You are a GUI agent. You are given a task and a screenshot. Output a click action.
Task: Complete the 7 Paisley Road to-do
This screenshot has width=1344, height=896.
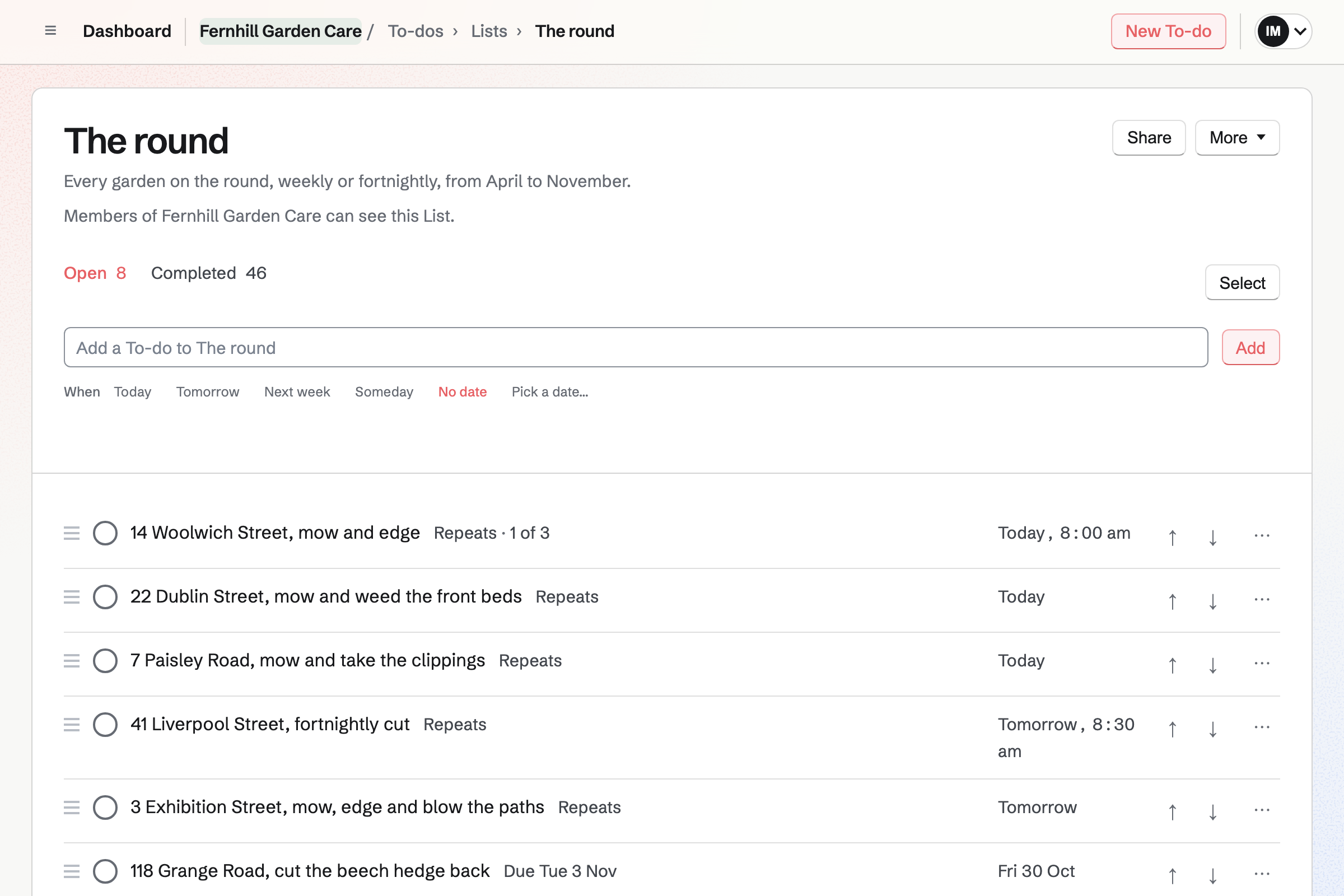coord(105,661)
